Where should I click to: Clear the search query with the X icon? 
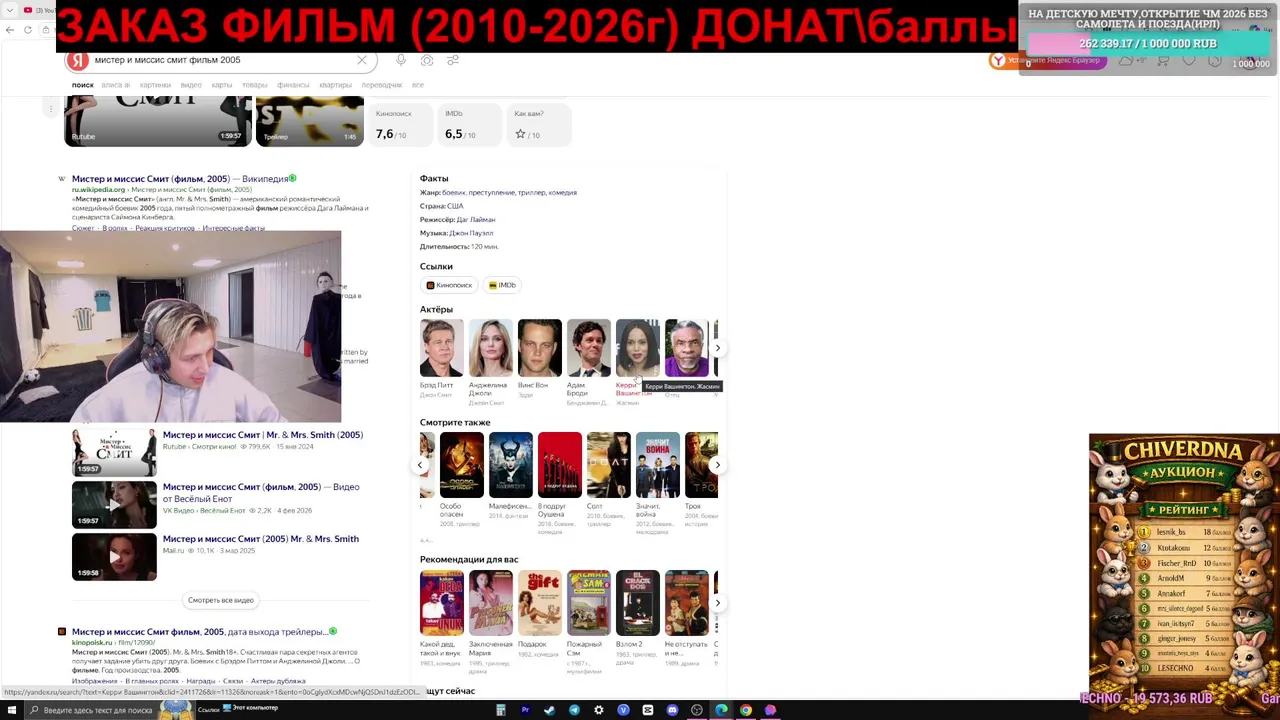pos(362,60)
